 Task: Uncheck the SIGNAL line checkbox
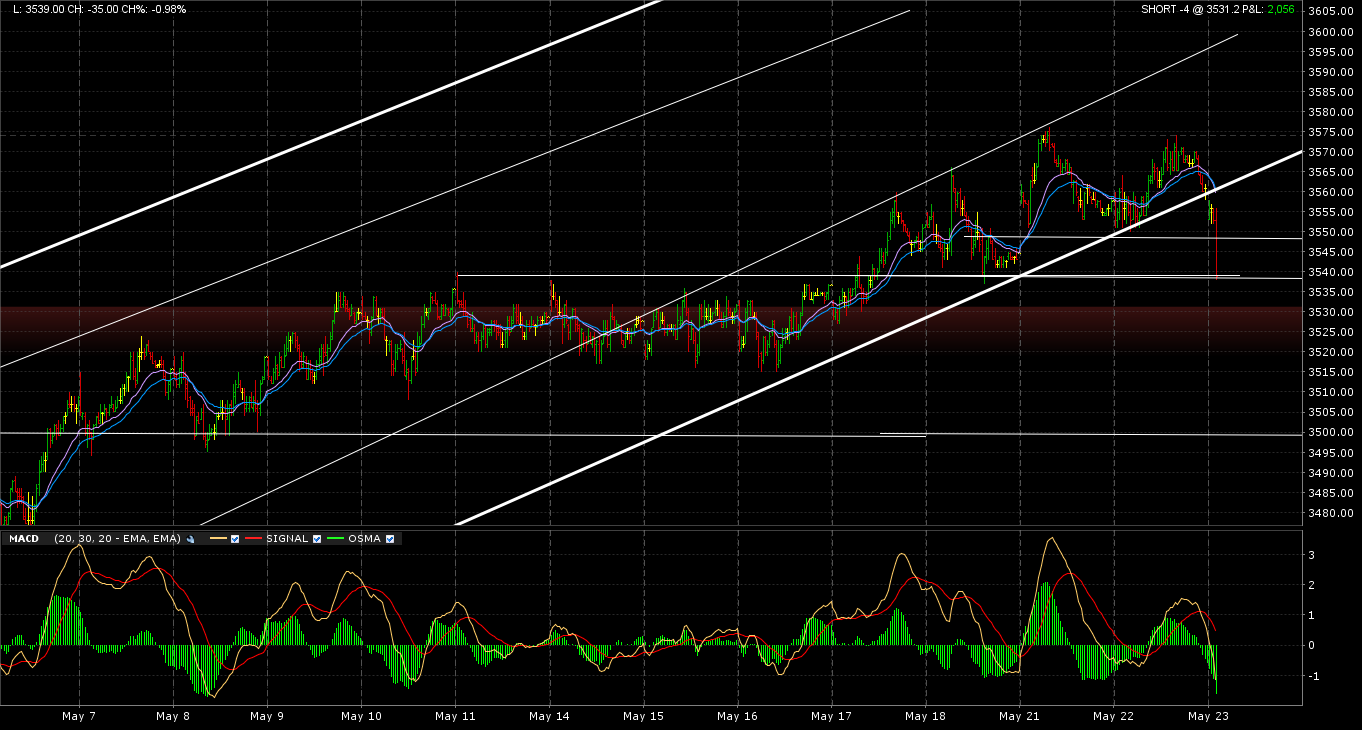[317, 539]
